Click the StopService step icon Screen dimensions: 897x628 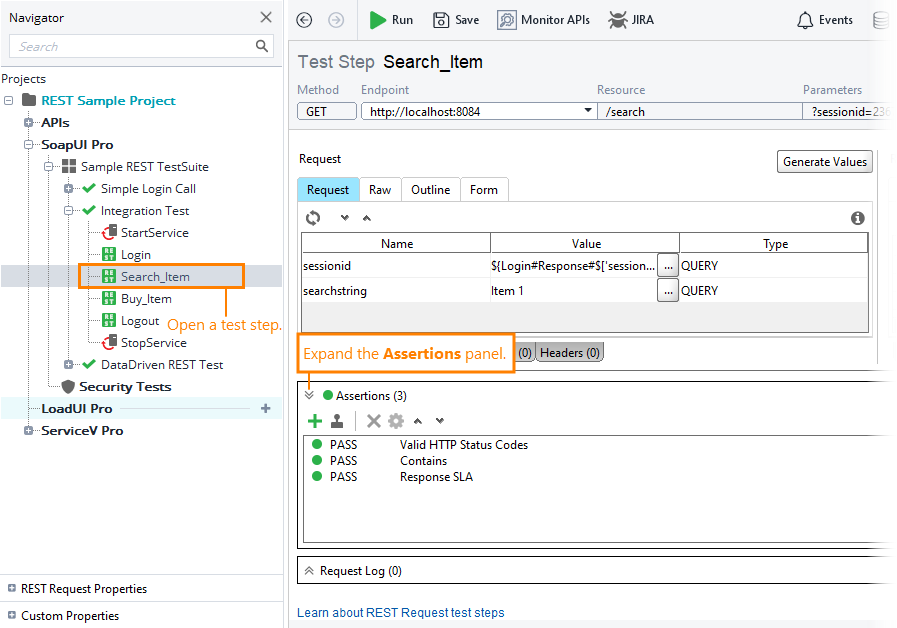(x=109, y=343)
